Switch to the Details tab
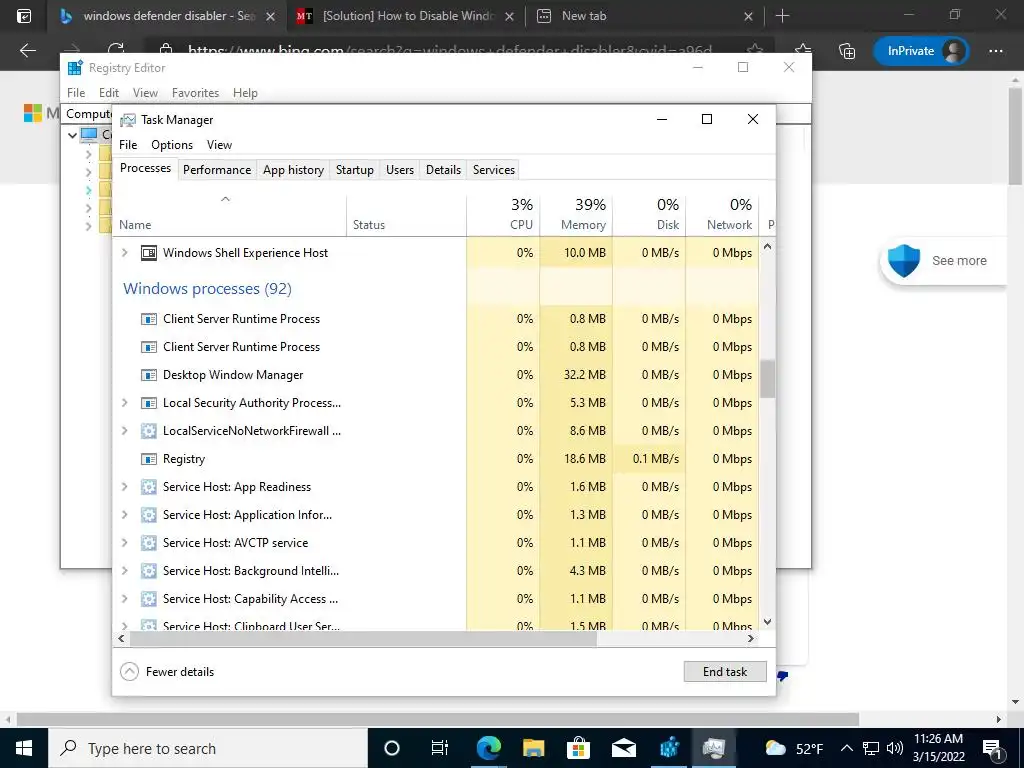Viewport: 1024px width, 768px height. 443,170
